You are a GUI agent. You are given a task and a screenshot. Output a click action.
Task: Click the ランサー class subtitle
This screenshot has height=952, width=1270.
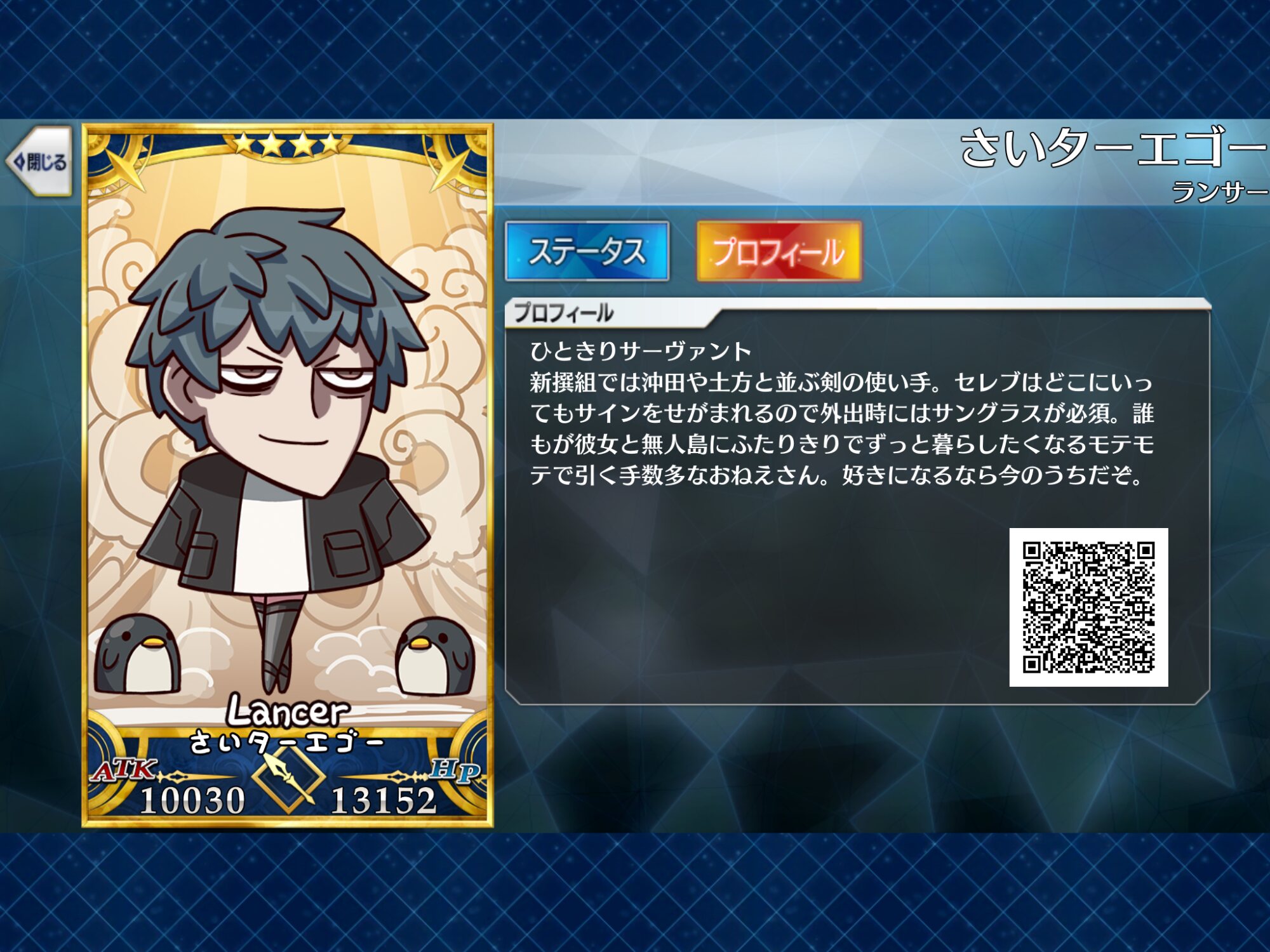click(1220, 192)
